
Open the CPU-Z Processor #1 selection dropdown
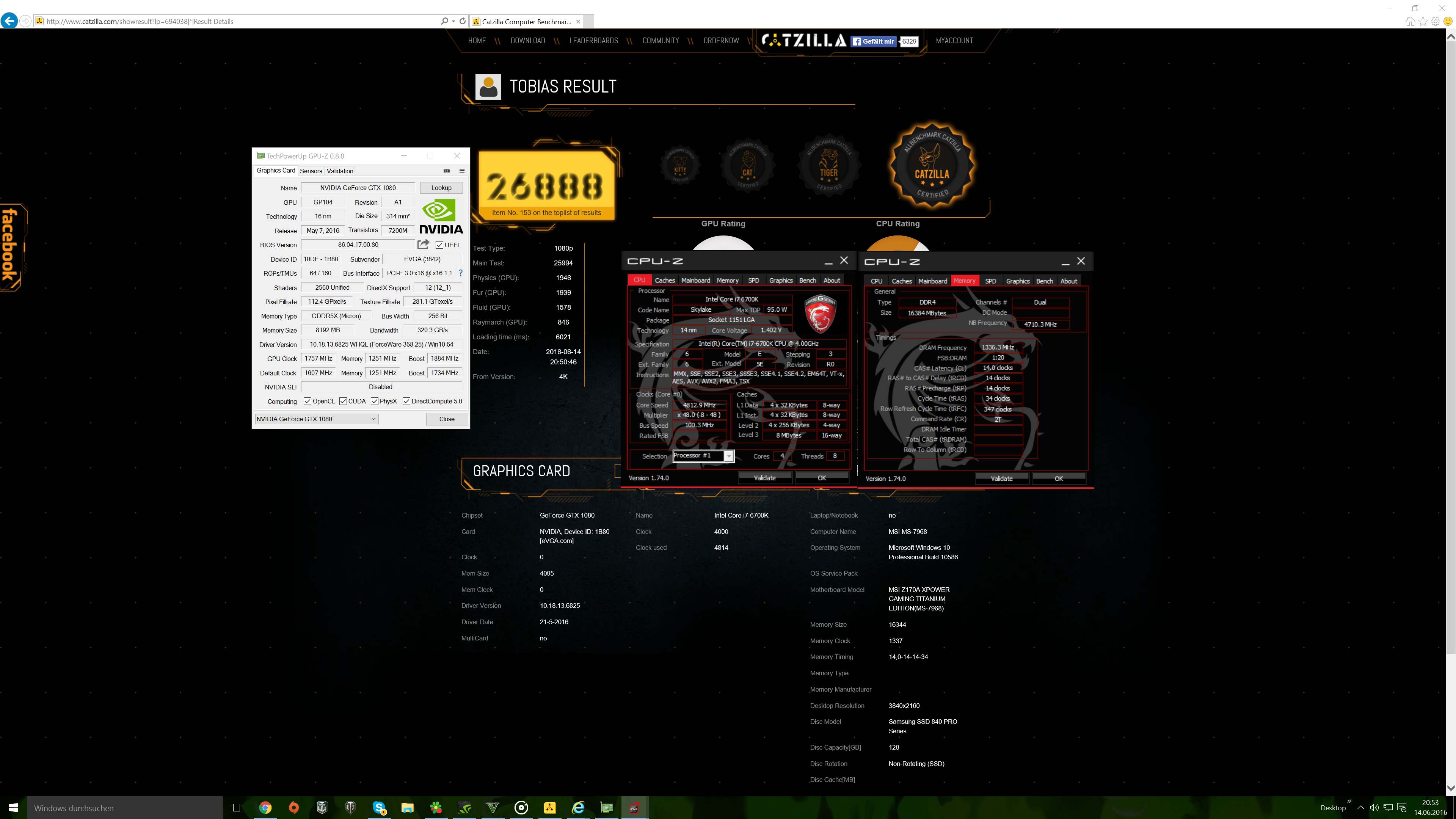pyautogui.click(x=704, y=456)
